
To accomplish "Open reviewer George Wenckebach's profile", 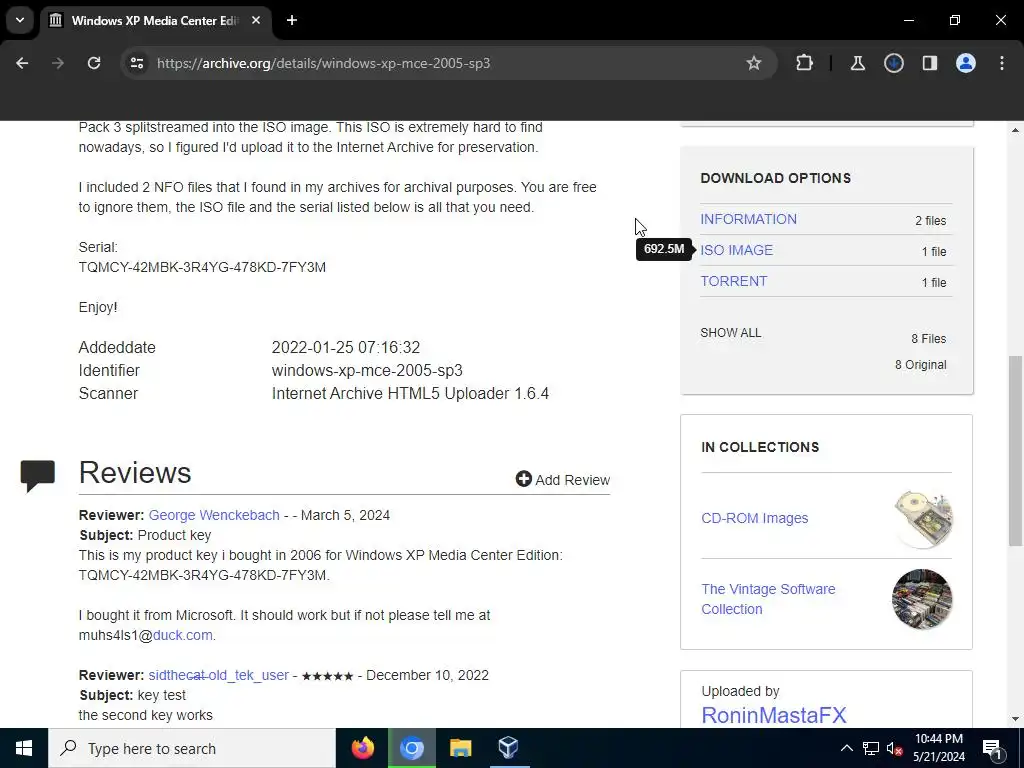I will tap(214, 515).
